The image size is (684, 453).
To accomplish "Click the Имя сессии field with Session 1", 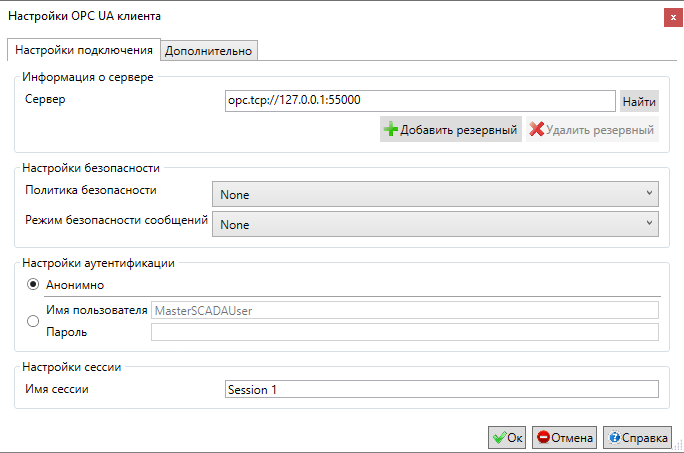I will pos(441,389).
